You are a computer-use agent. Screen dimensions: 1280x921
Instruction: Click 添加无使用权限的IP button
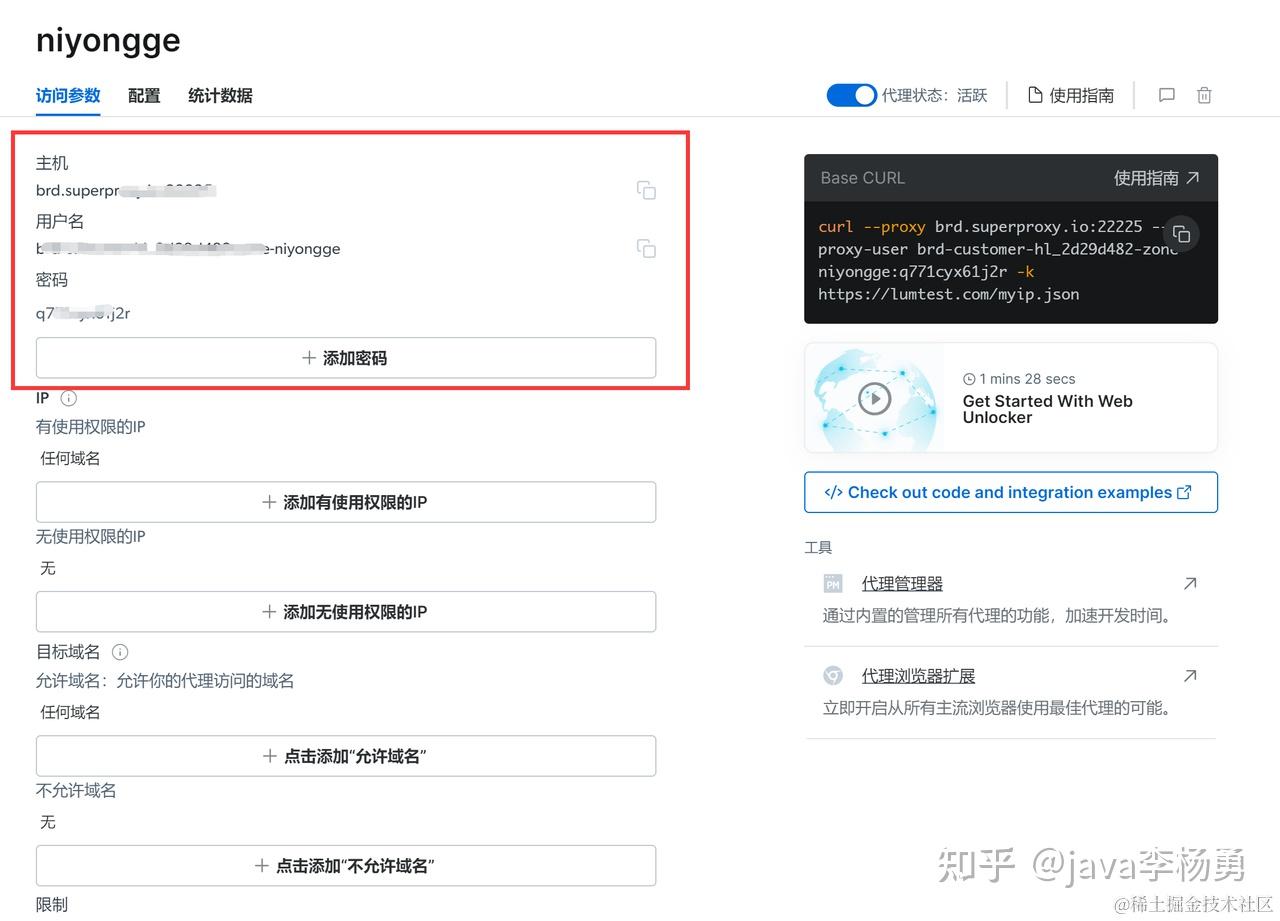point(346,612)
